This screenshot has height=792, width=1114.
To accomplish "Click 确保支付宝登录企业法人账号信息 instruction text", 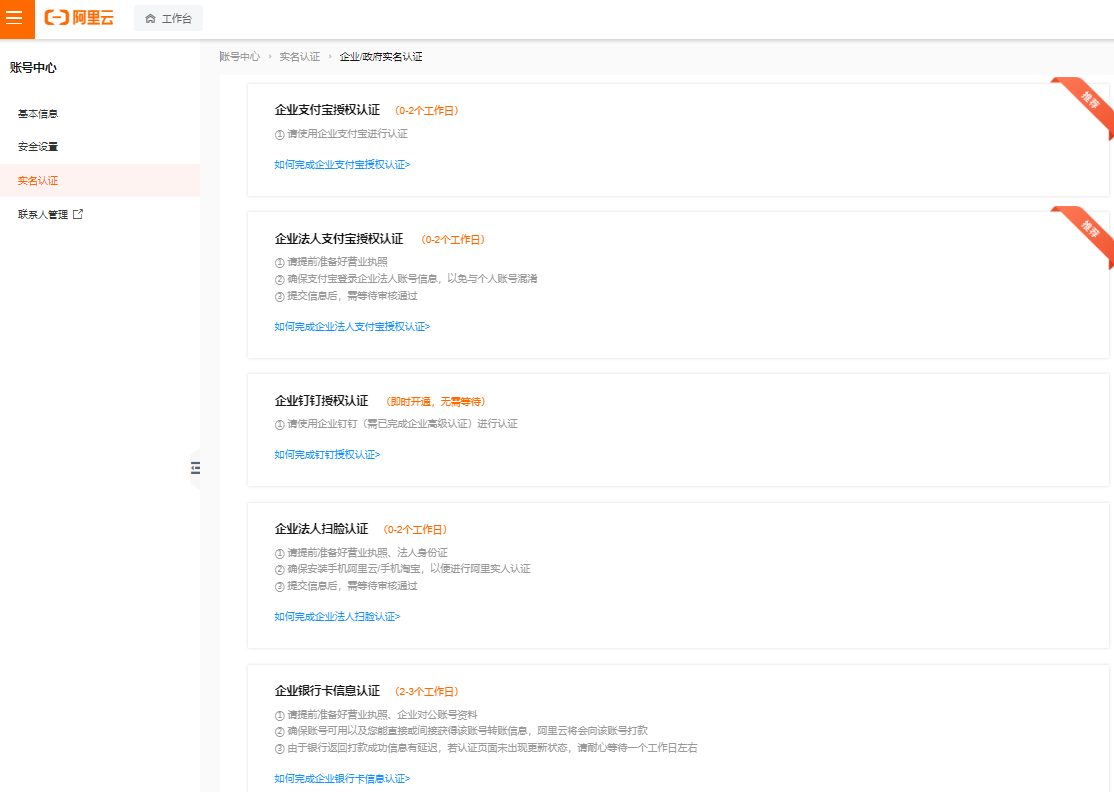I will coord(412,279).
